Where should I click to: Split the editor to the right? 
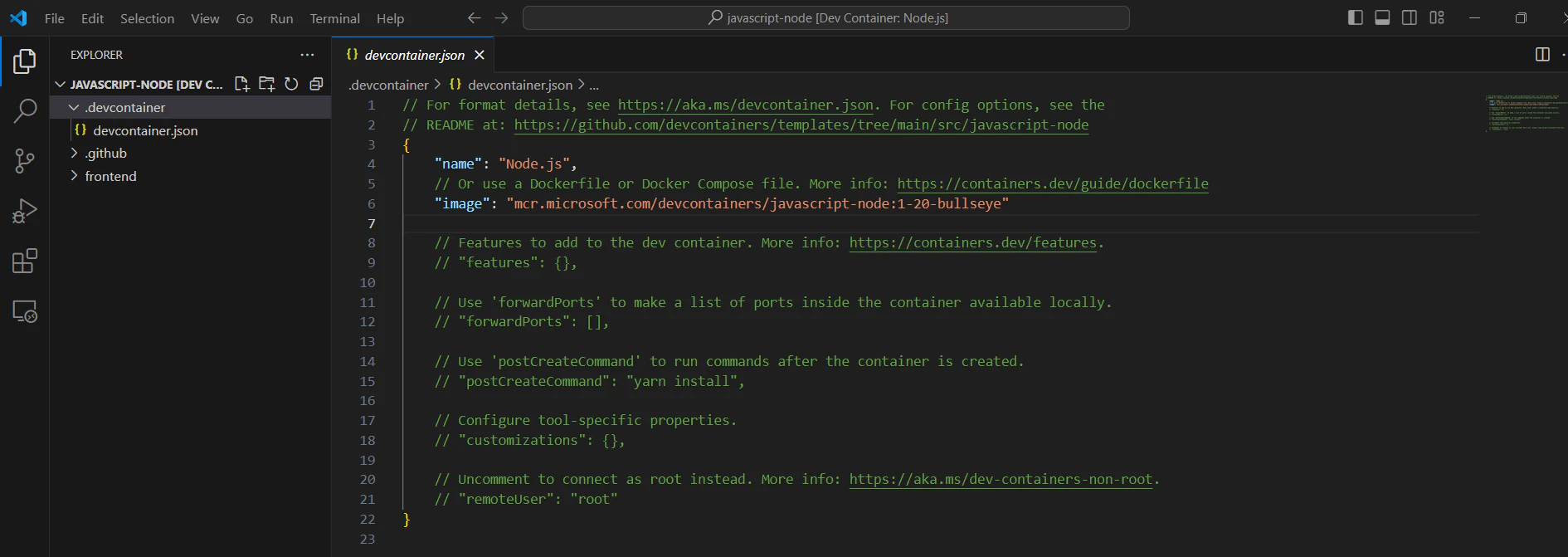1542,55
